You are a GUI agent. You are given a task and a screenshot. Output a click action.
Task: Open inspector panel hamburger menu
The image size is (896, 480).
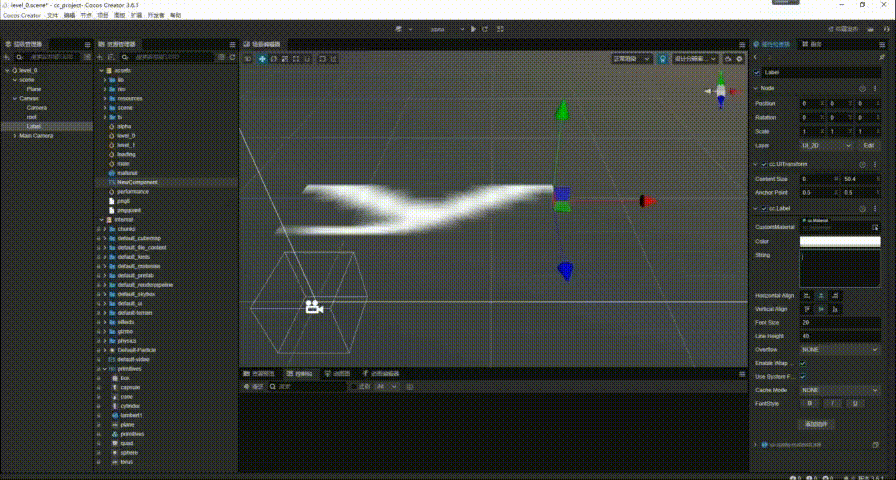point(882,44)
